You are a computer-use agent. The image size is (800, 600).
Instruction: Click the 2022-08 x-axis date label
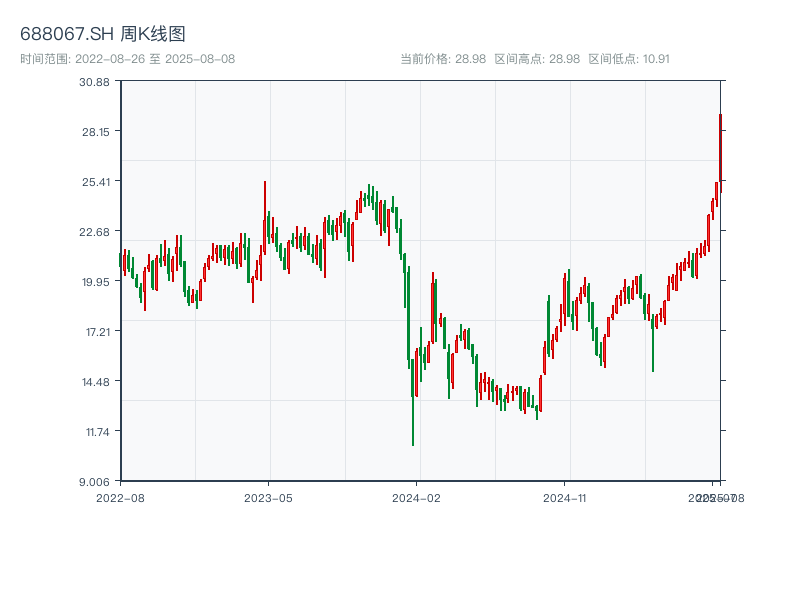(120, 497)
